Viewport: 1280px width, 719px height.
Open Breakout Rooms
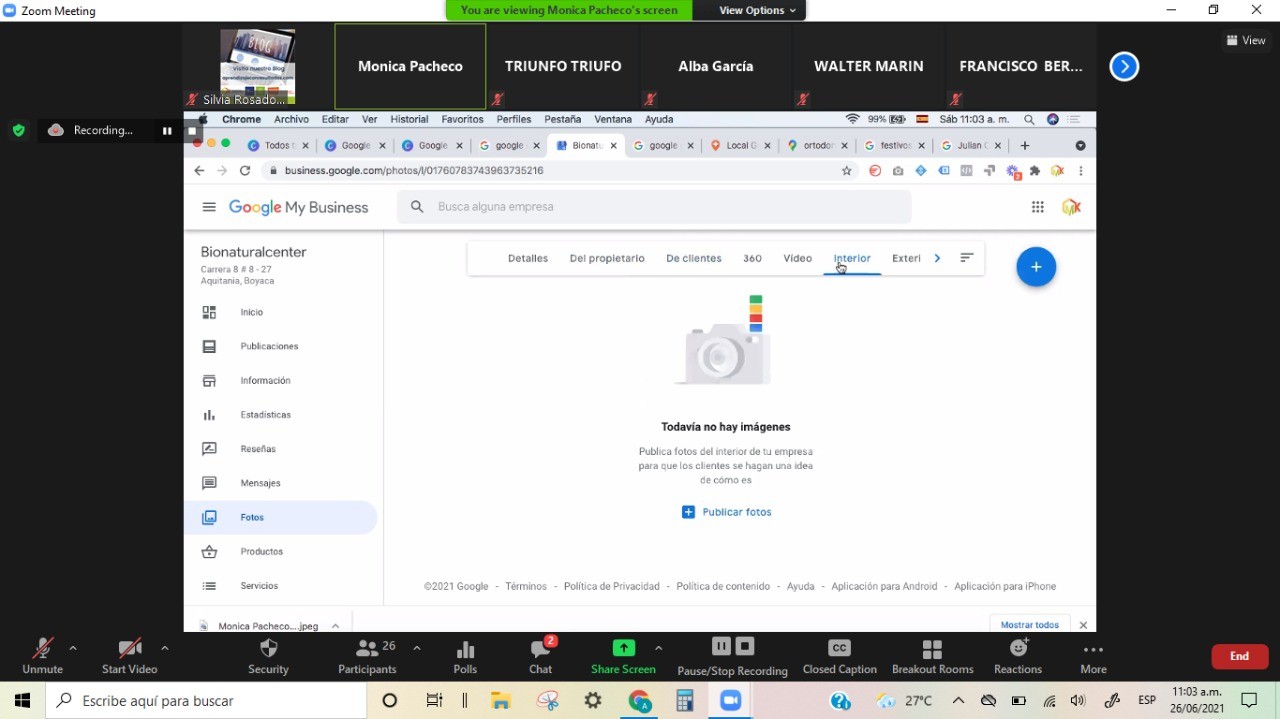coord(932,650)
